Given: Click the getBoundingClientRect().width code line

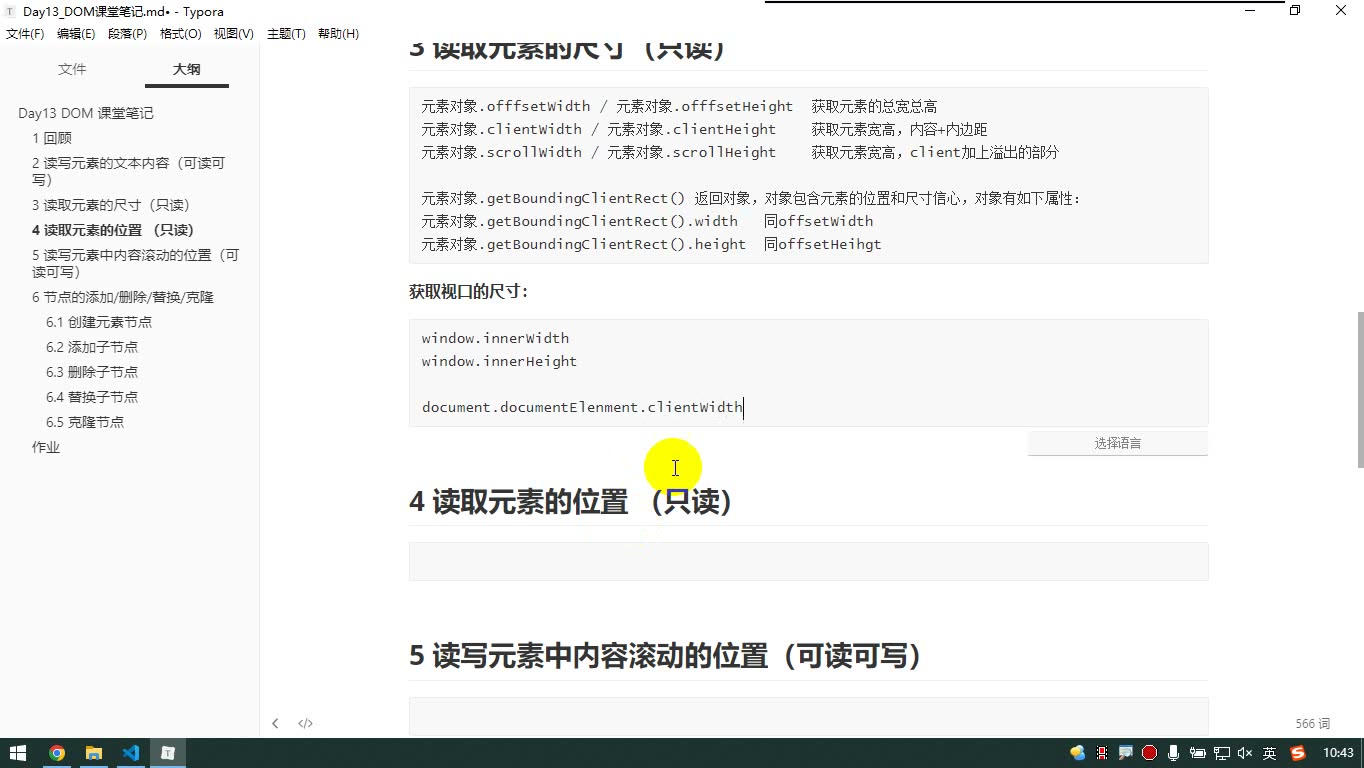Looking at the screenshot, I should pos(647,221).
